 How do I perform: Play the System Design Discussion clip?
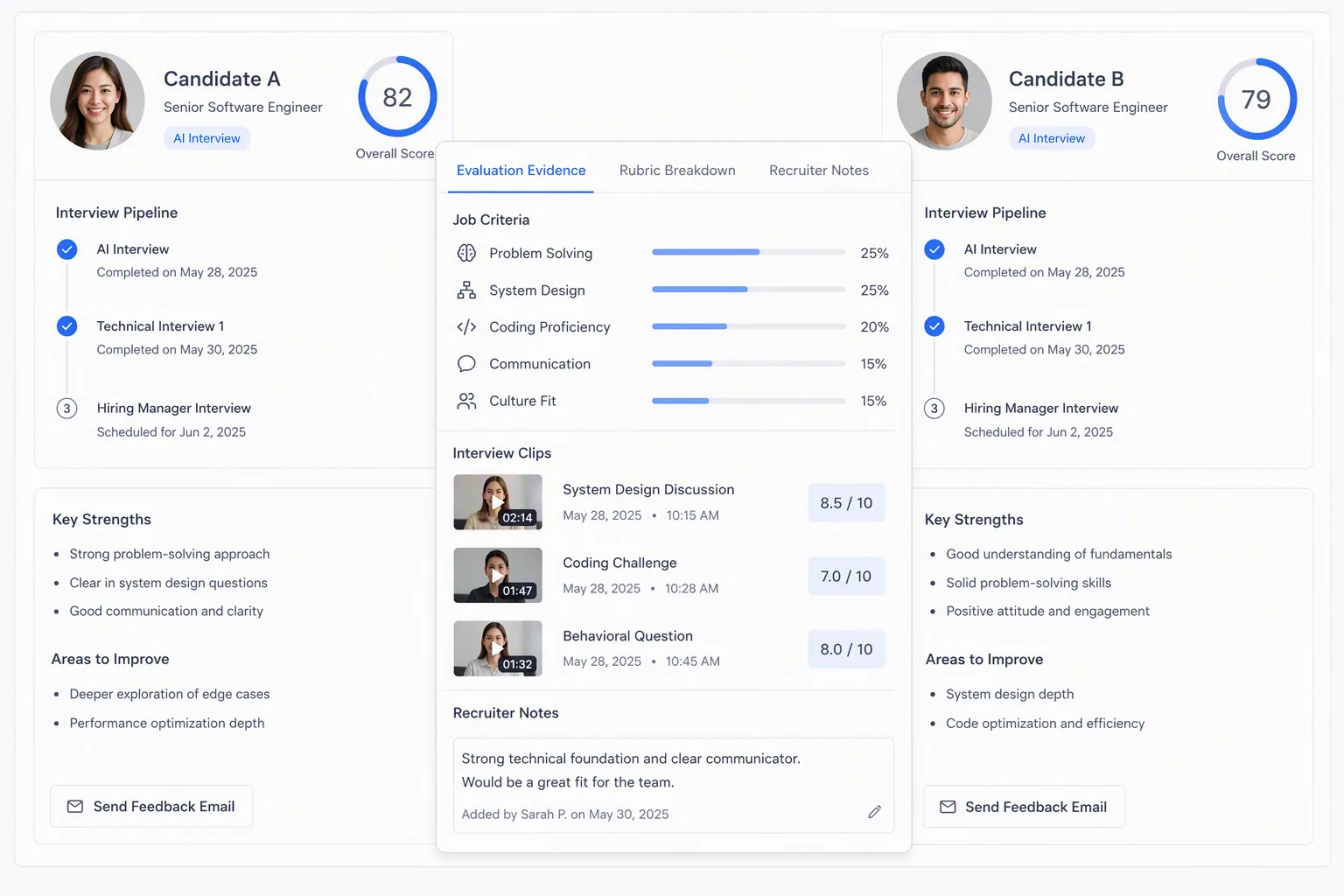point(498,502)
